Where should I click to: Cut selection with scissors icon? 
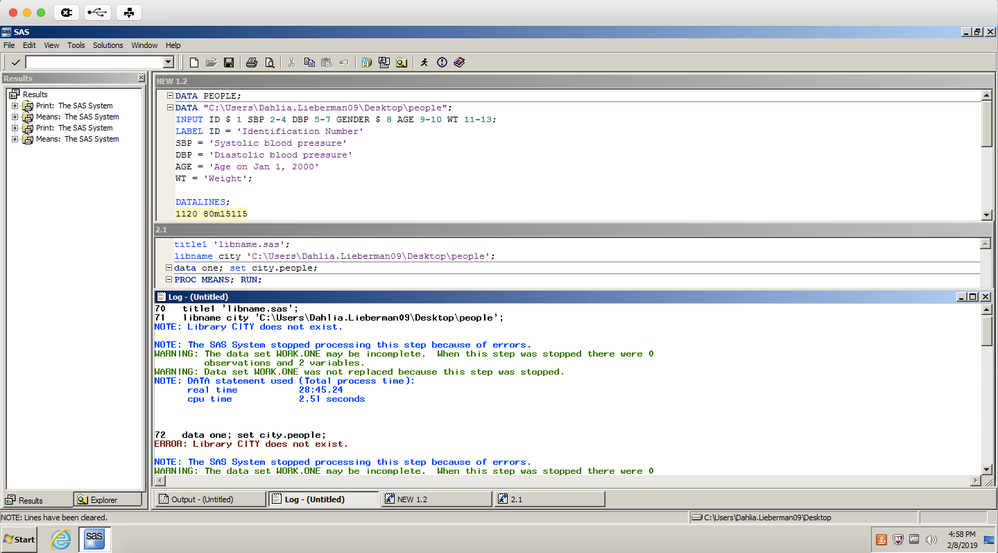click(x=292, y=62)
